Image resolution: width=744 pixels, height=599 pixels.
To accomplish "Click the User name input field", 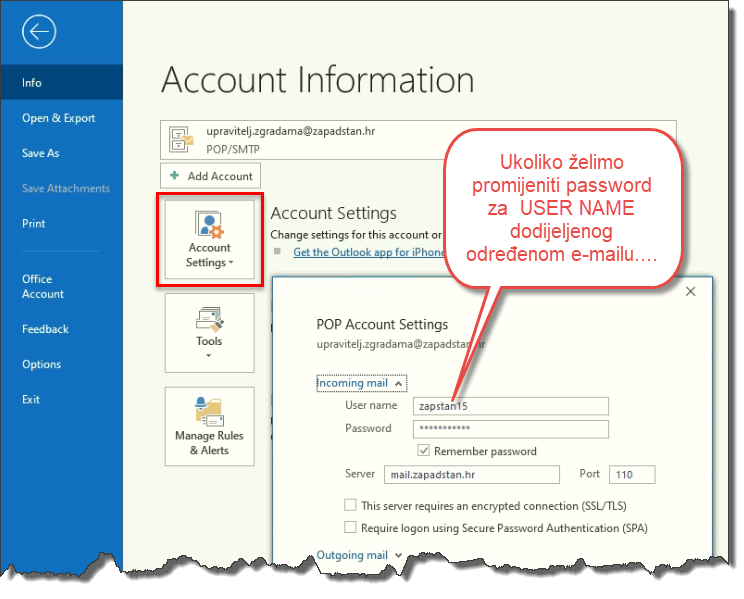I will tap(510, 406).
